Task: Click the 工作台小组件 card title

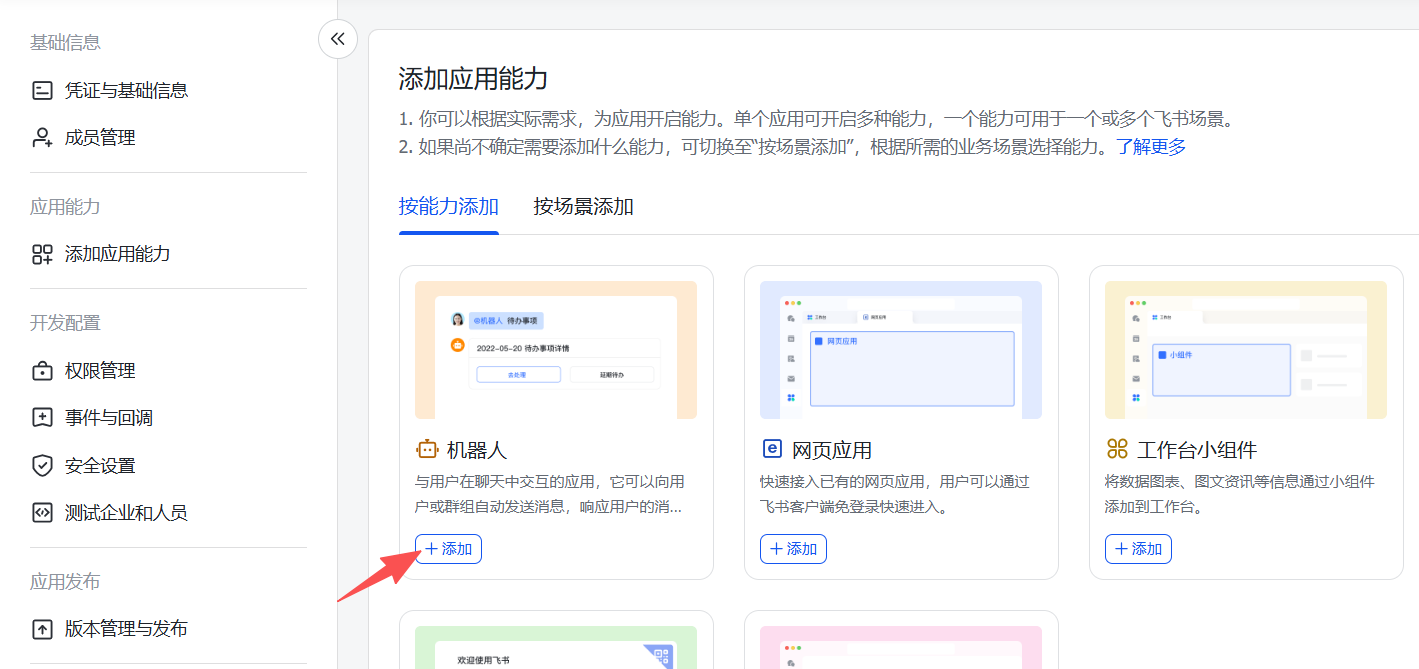Action: click(x=1197, y=450)
